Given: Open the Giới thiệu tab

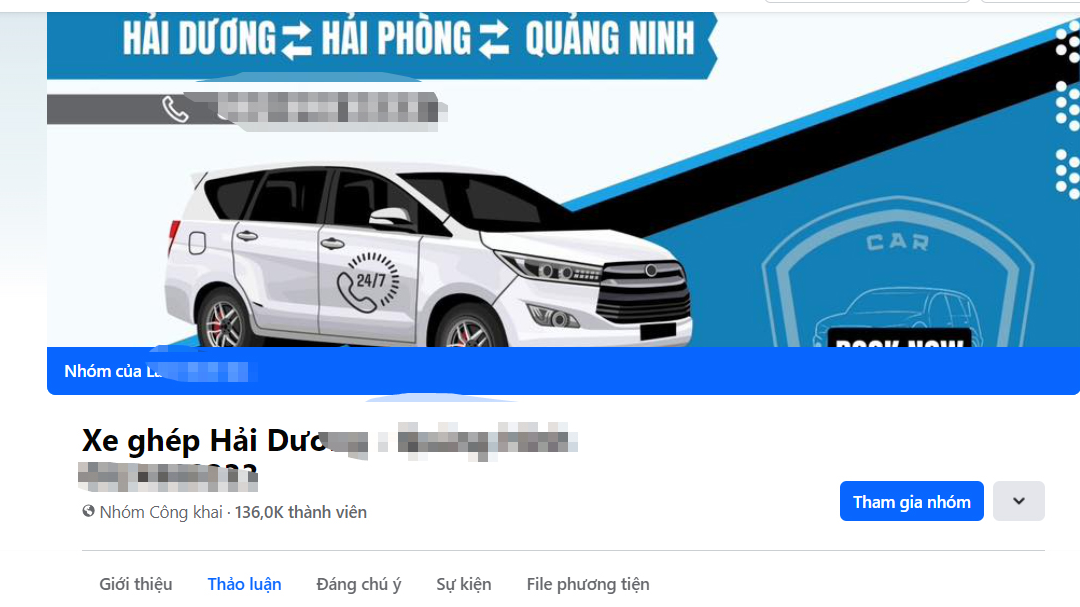Looking at the screenshot, I should 136,584.
